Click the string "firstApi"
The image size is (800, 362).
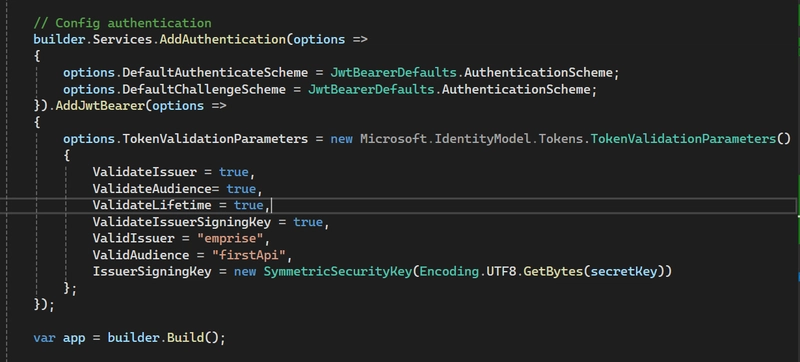coord(248,255)
